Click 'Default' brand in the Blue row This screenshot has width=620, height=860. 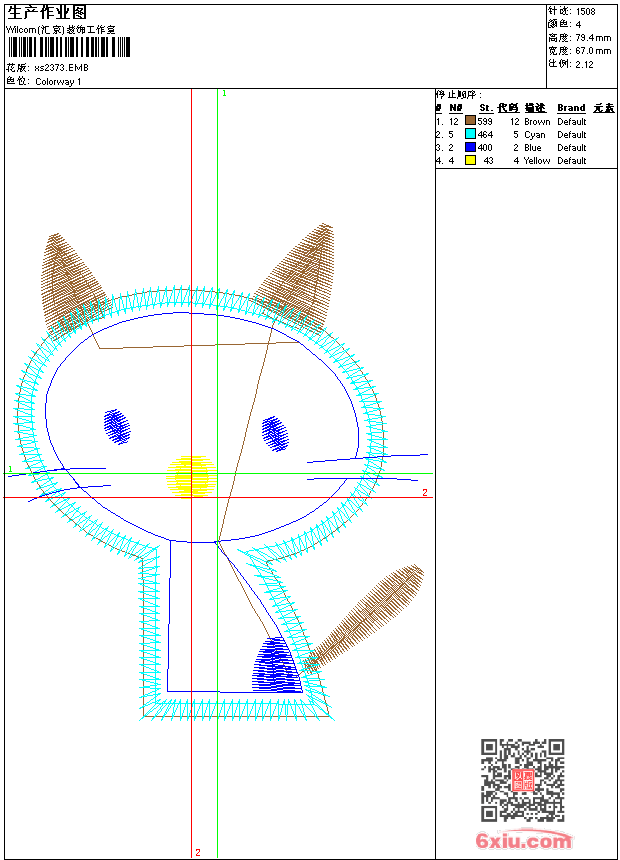point(572,148)
